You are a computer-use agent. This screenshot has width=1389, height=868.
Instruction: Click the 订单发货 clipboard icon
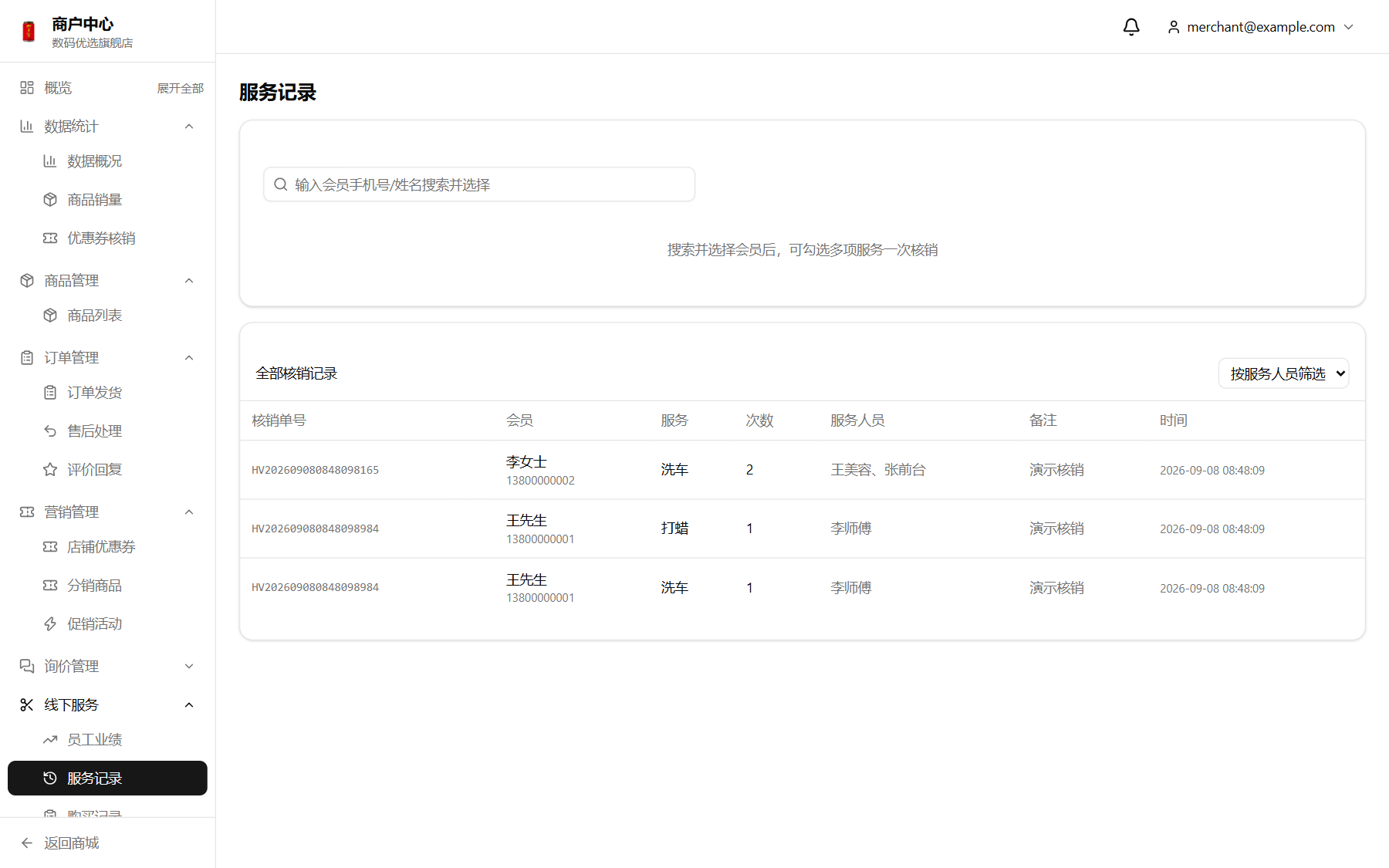(x=50, y=393)
